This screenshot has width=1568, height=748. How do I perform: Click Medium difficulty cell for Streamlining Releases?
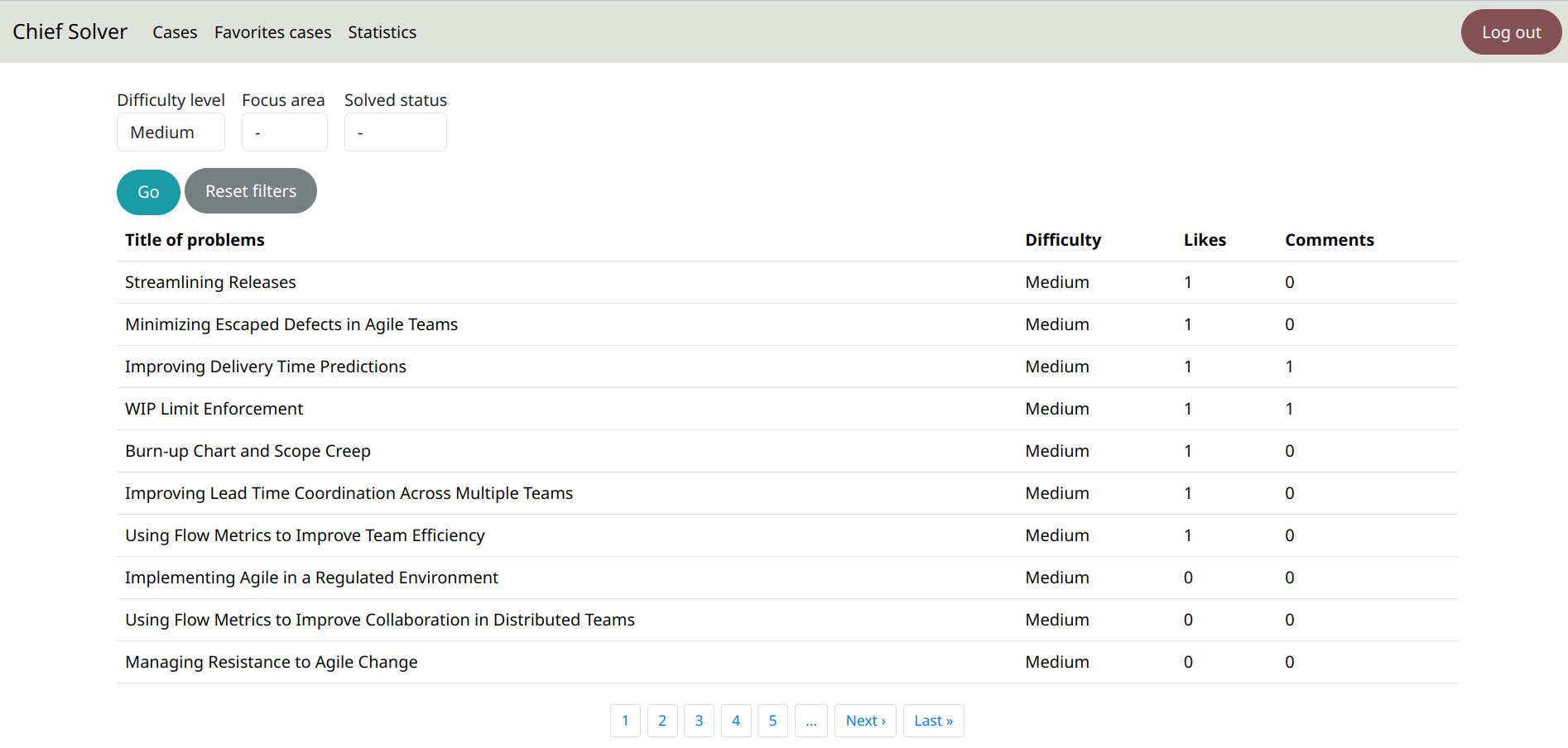tap(1057, 282)
